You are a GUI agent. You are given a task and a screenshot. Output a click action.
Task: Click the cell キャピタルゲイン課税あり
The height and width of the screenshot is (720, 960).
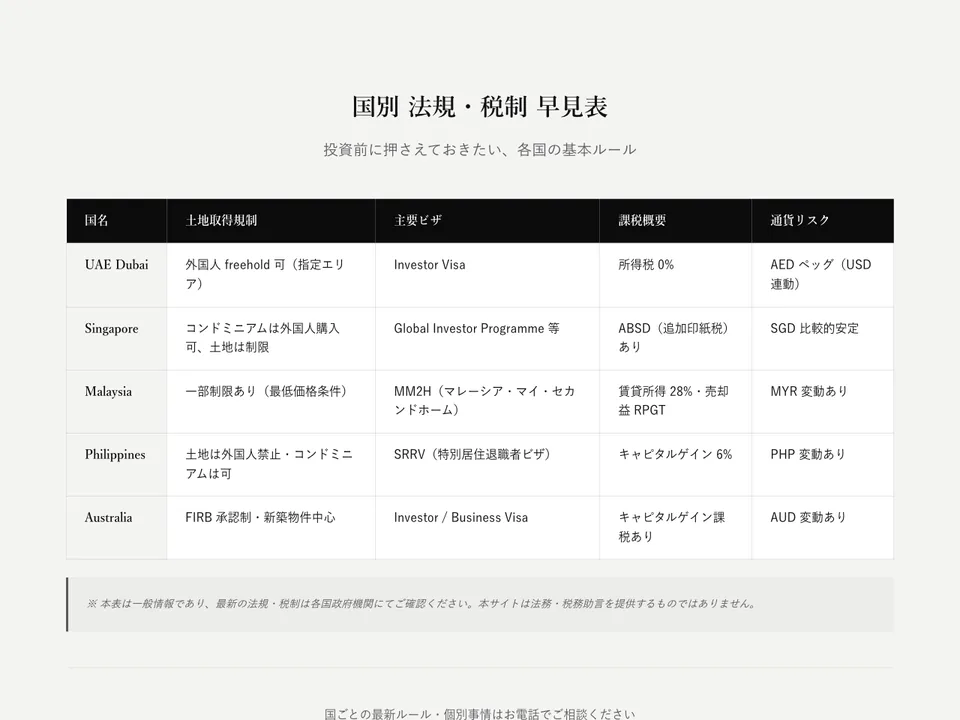(x=676, y=528)
